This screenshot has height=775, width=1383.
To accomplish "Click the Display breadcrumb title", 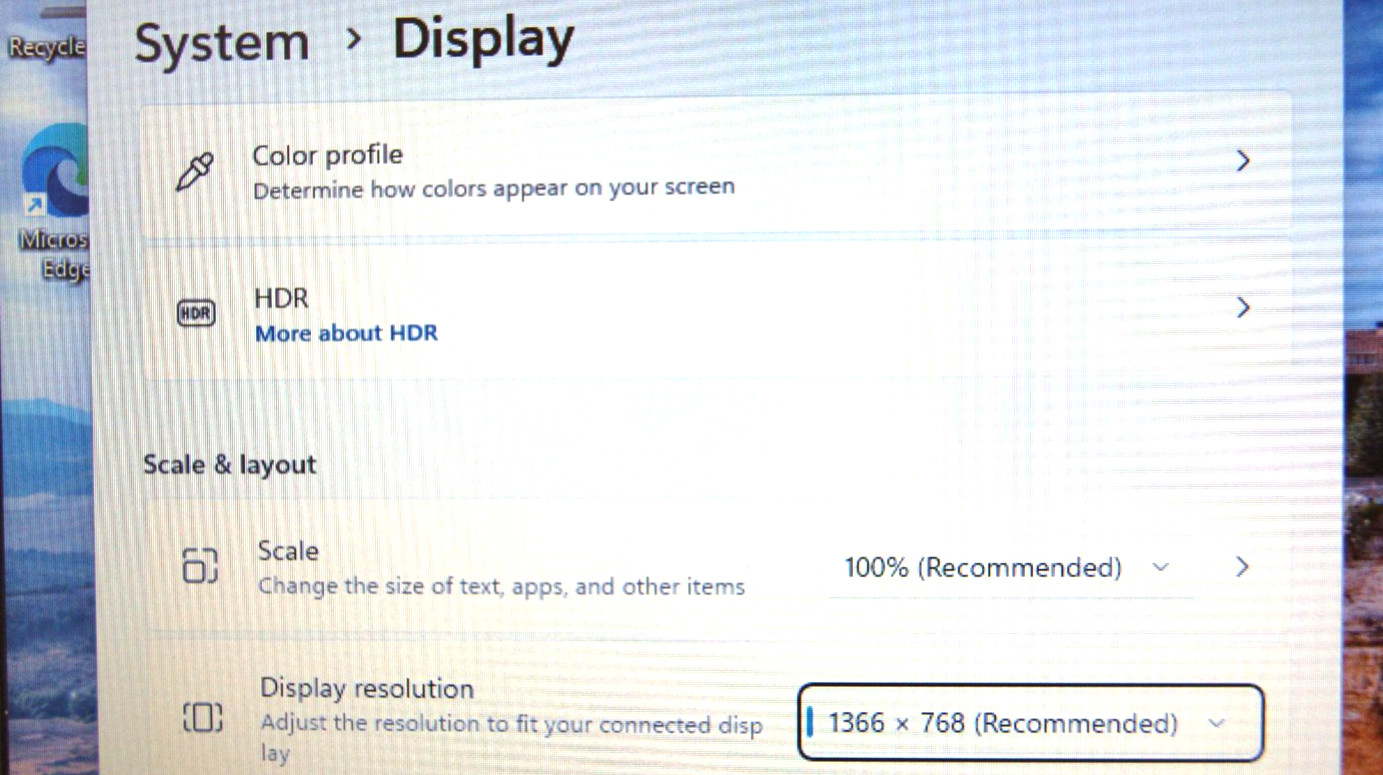I will tap(484, 40).
